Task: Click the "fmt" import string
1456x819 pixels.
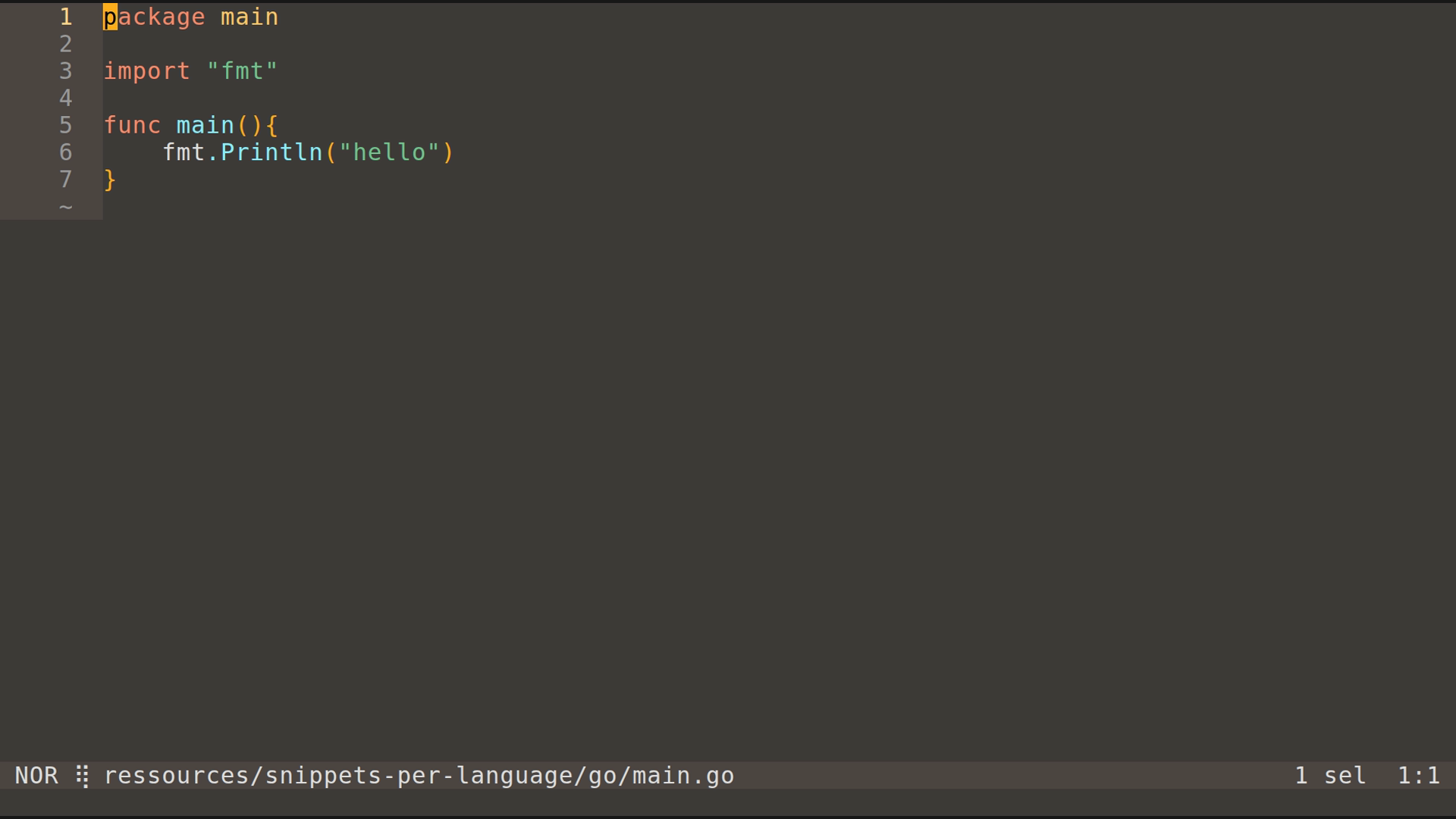Action: (242, 71)
